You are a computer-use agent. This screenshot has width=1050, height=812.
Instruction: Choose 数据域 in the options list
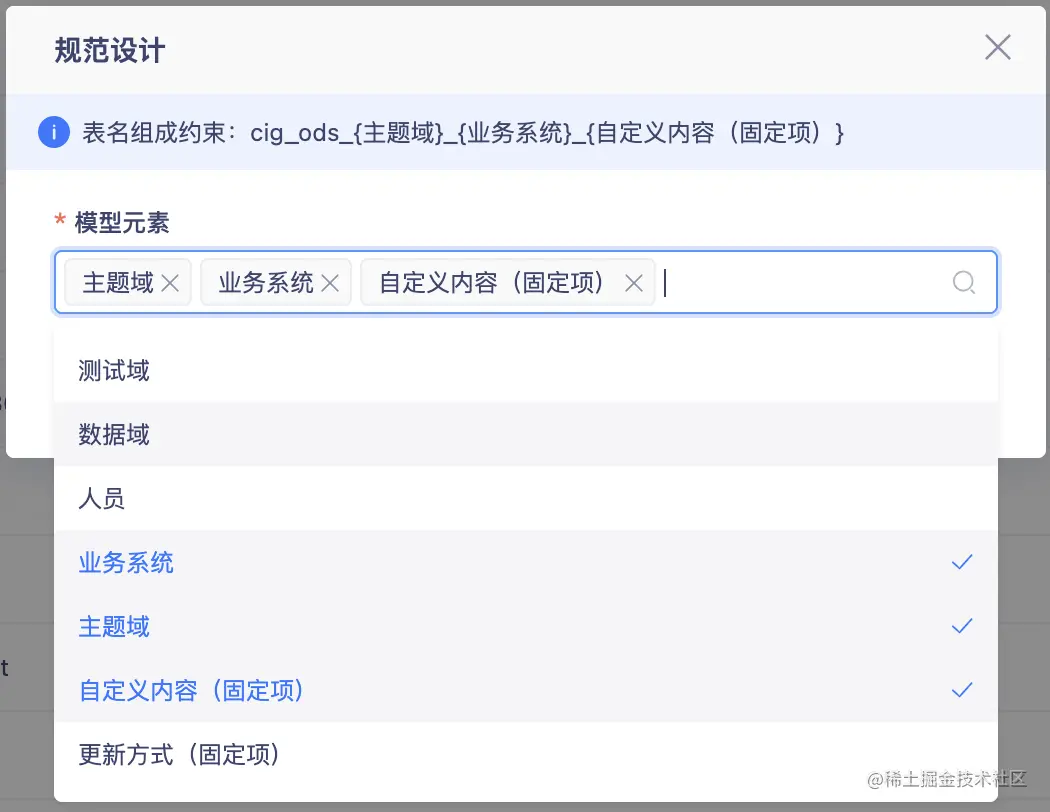click(113, 434)
